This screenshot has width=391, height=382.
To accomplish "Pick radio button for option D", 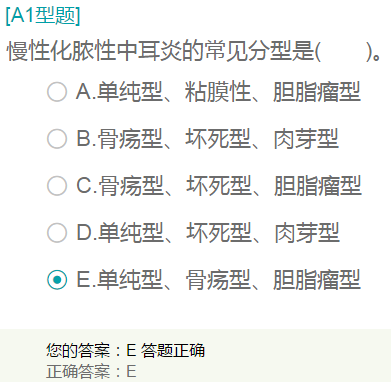I will [57, 233].
